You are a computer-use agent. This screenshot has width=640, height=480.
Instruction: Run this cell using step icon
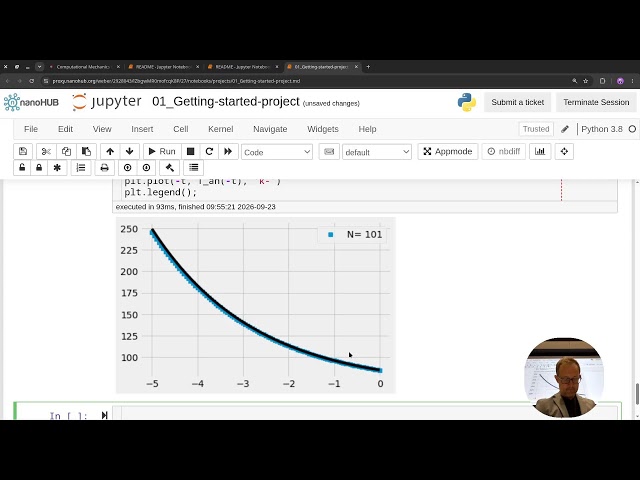(104, 415)
